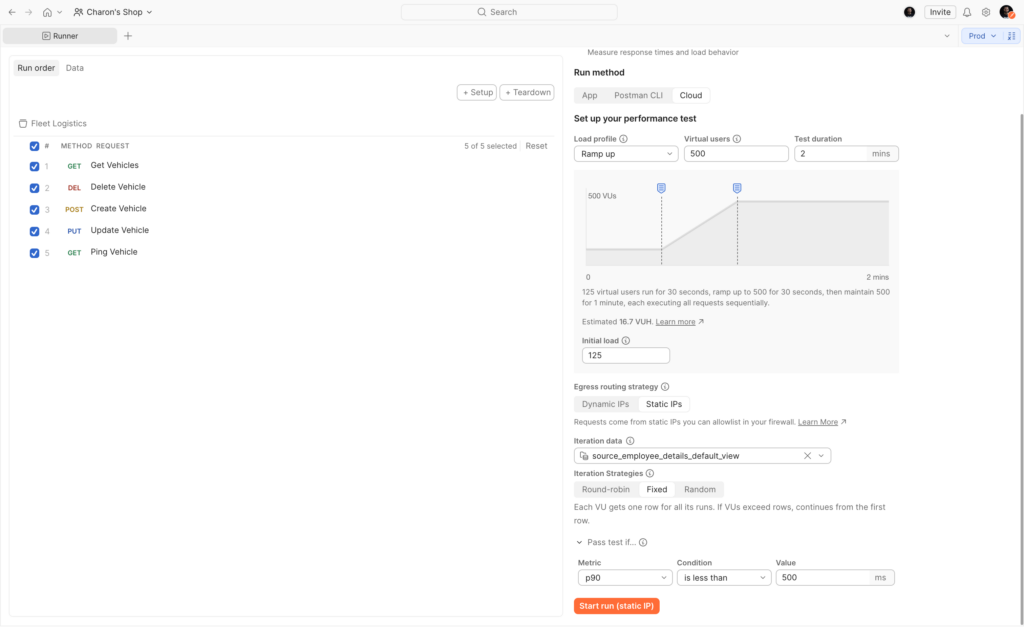Image resolution: width=1024 pixels, height=627 pixels.
Task: Reset the request selection
Action: [x=536, y=146]
